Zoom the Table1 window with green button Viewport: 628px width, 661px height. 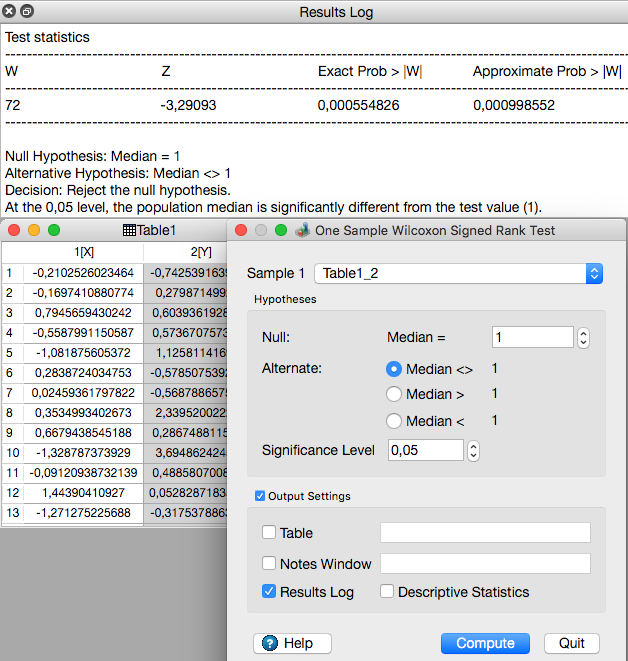[x=54, y=230]
